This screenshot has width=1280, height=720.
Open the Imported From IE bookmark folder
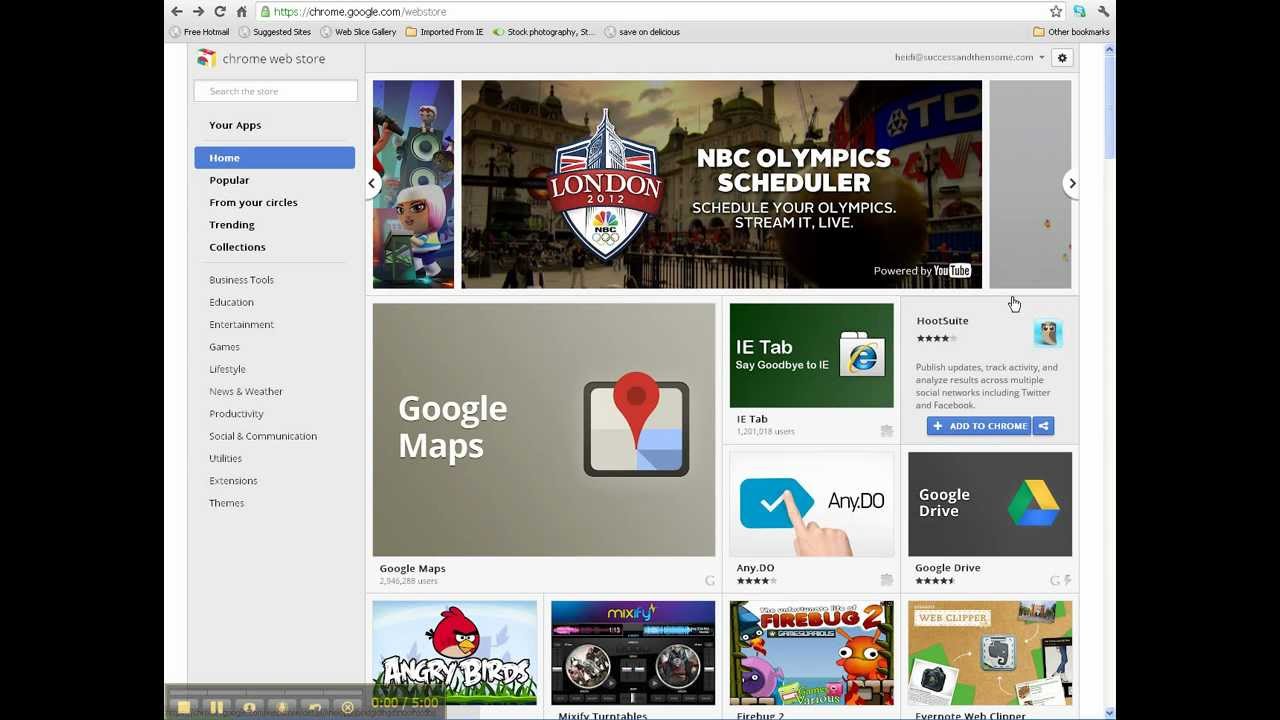coord(444,32)
